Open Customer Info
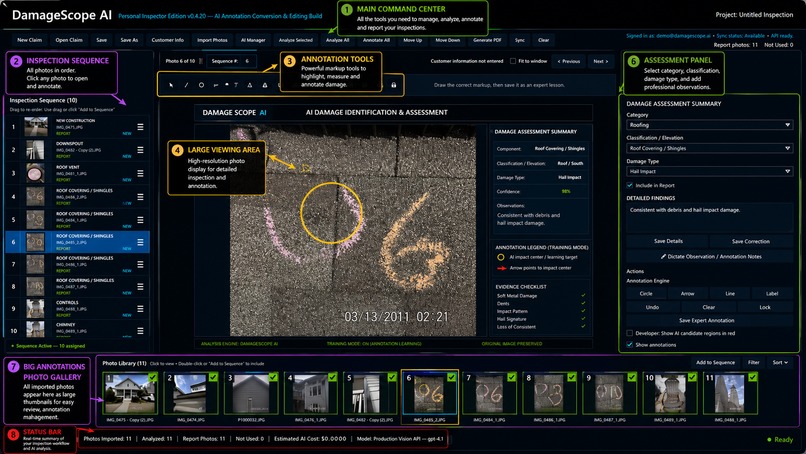Viewport: 806px width, 454px height. coord(168,40)
